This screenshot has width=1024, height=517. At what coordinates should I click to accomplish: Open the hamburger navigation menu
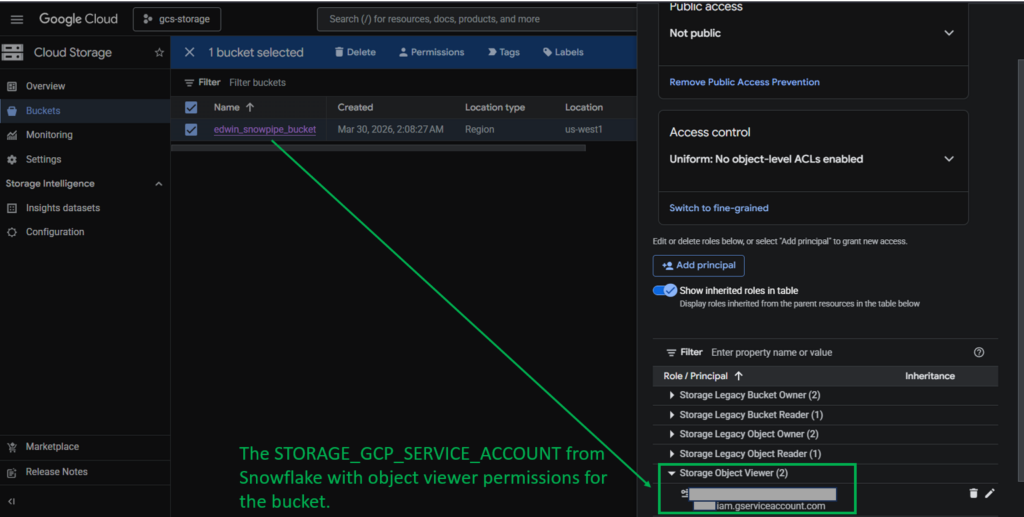(17, 20)
